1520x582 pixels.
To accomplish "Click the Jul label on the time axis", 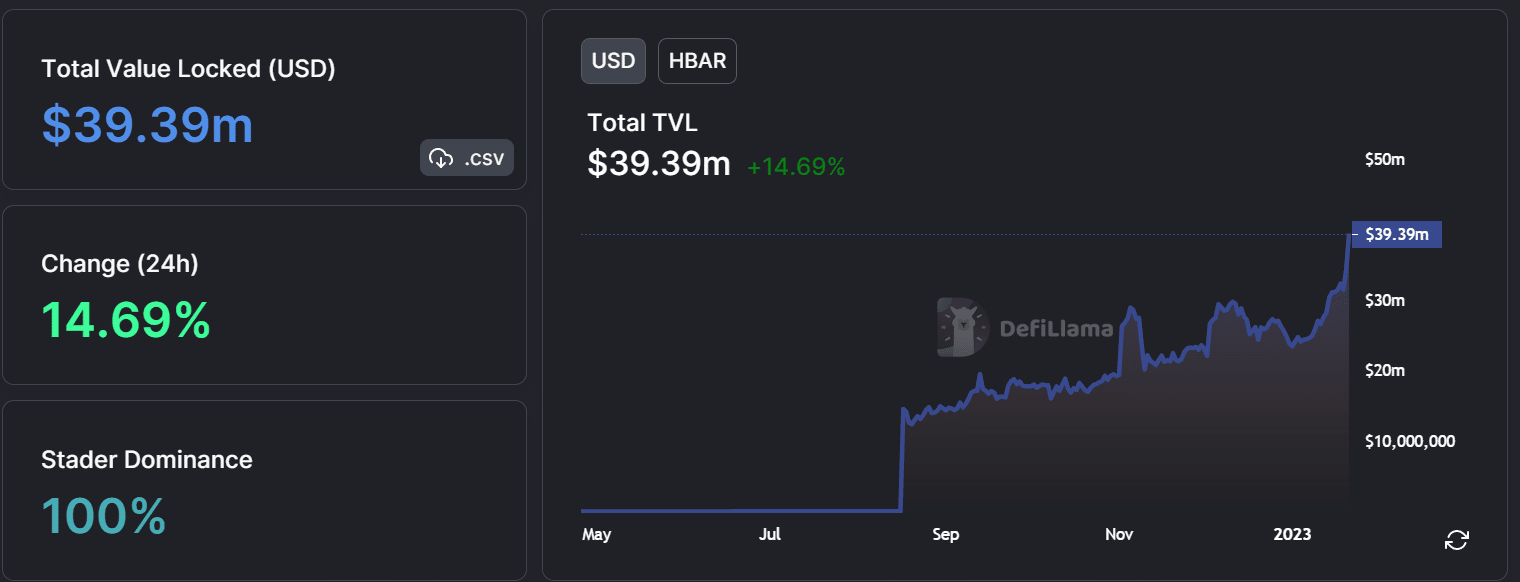I will click(770, 535).
